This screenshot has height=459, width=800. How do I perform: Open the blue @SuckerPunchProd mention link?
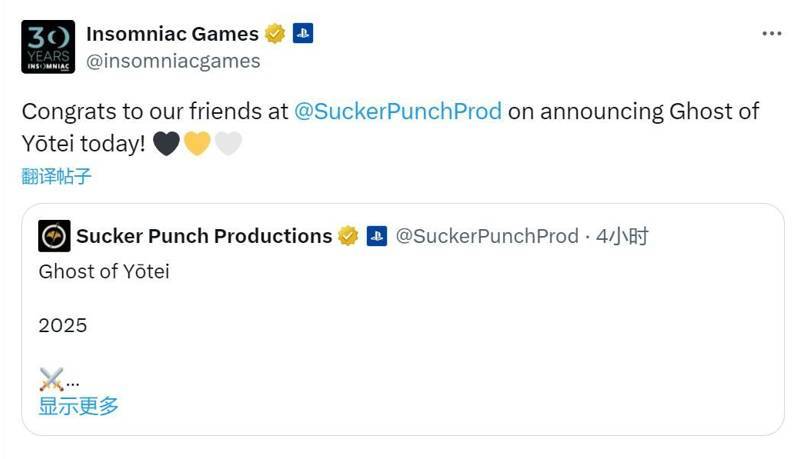[398, 111]
